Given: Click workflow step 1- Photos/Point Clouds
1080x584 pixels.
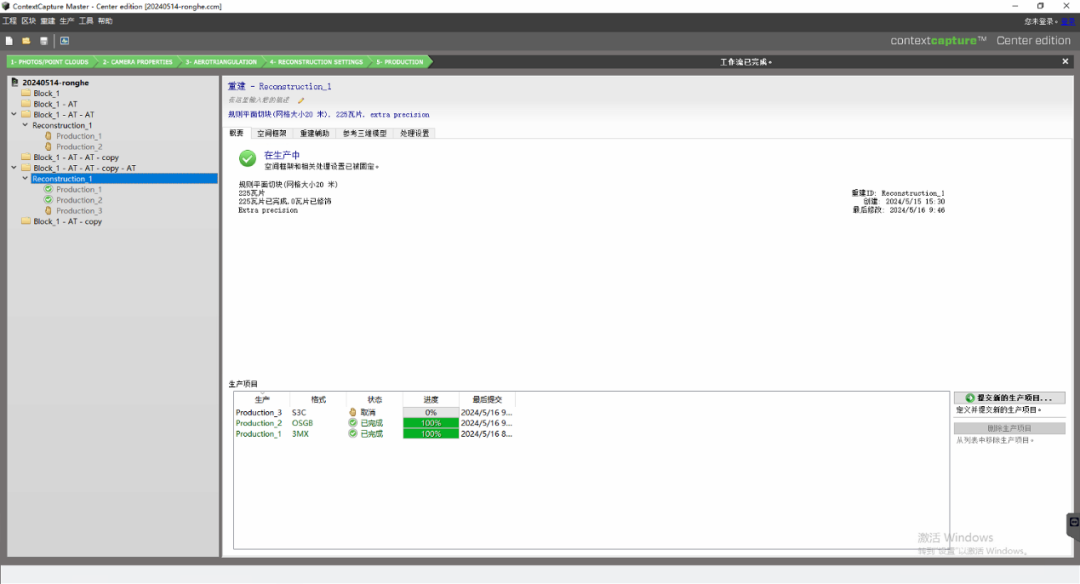Looking at the screenshot, I should (50, 62).
